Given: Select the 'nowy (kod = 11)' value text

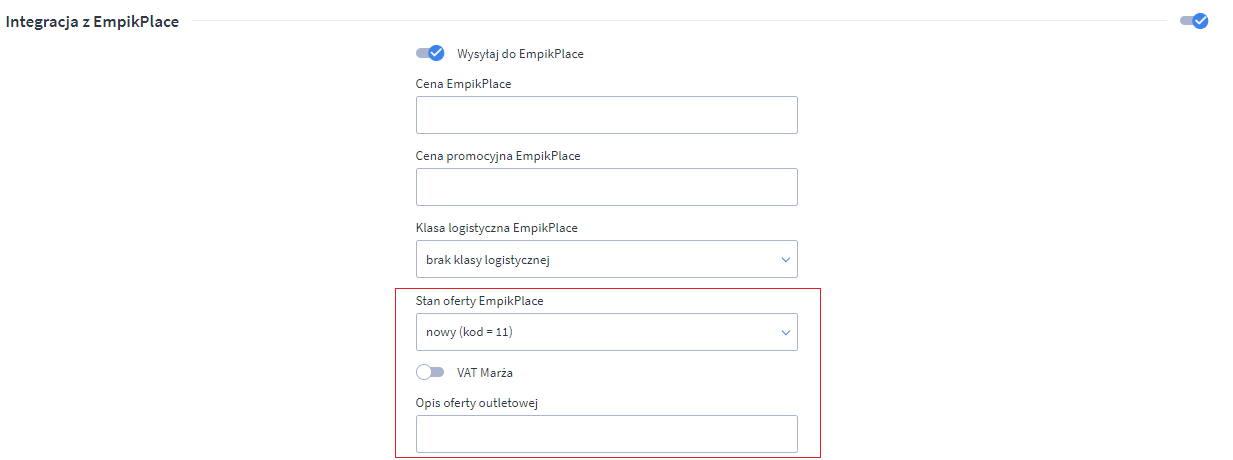Looking at the screenshot, I should point(469,332).
